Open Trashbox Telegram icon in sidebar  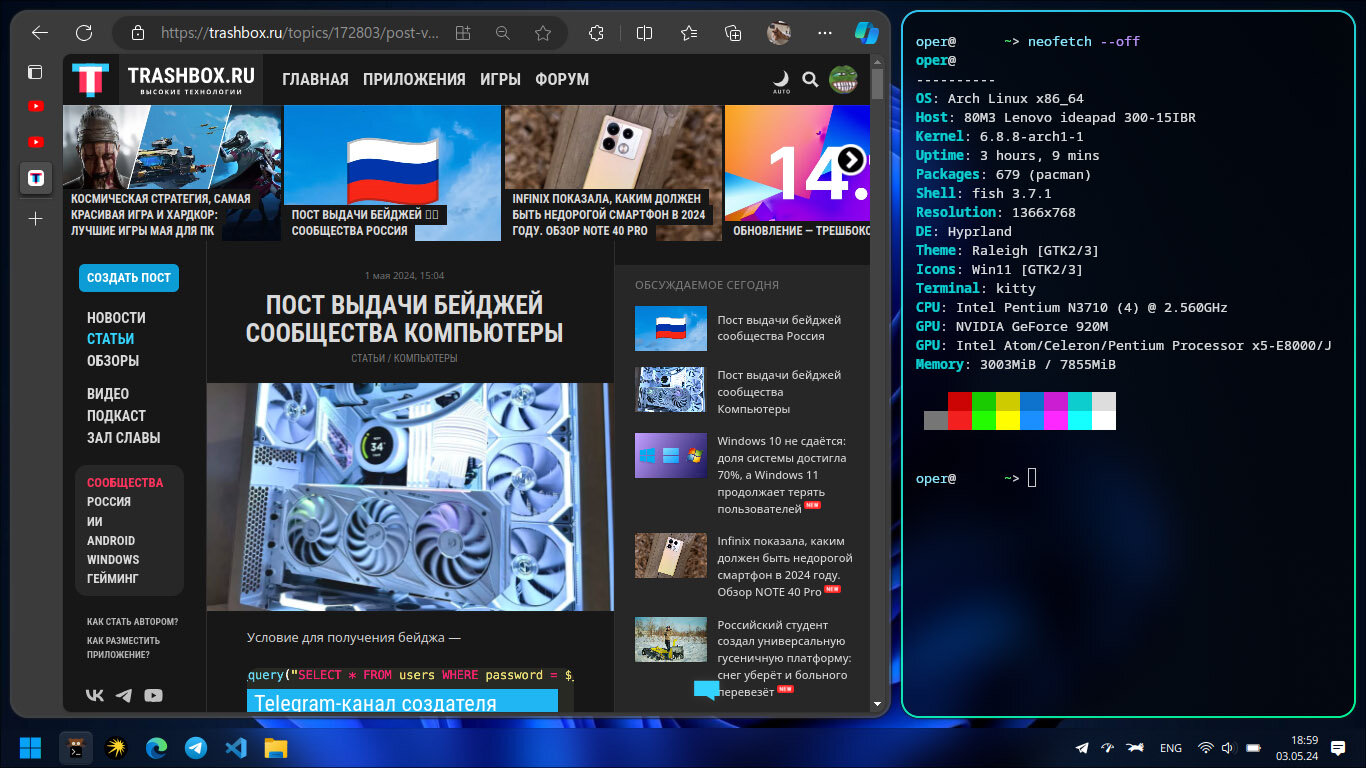coord(124,695)
